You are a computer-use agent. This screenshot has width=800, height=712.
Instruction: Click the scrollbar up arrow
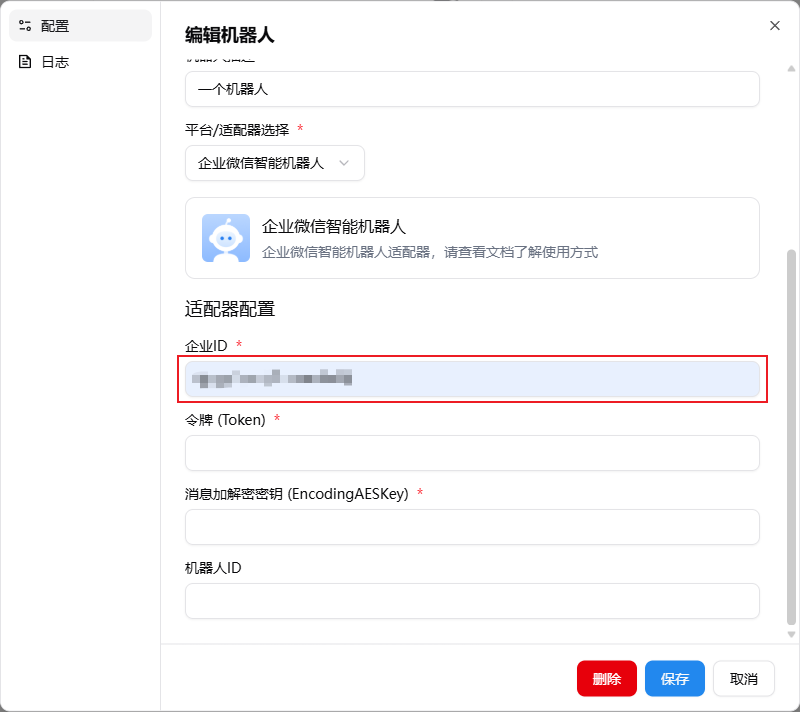click(791, 68)
